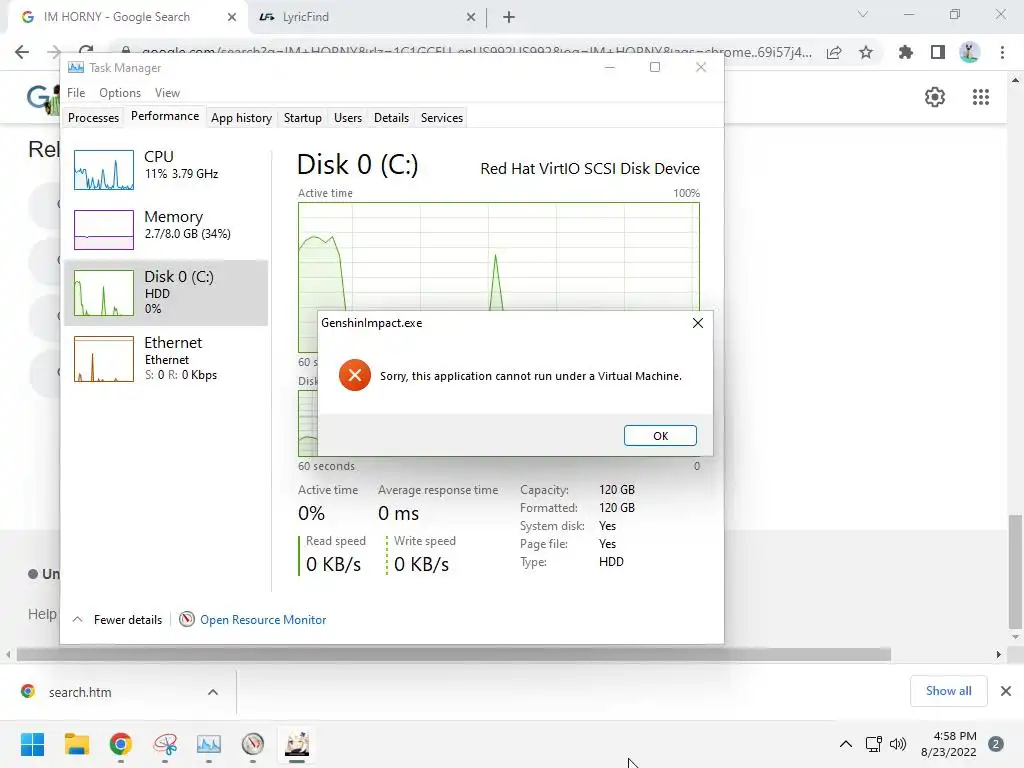Click the address bar URL
Viewport: 1024px width, 768px height.
(x=477, y=52)
